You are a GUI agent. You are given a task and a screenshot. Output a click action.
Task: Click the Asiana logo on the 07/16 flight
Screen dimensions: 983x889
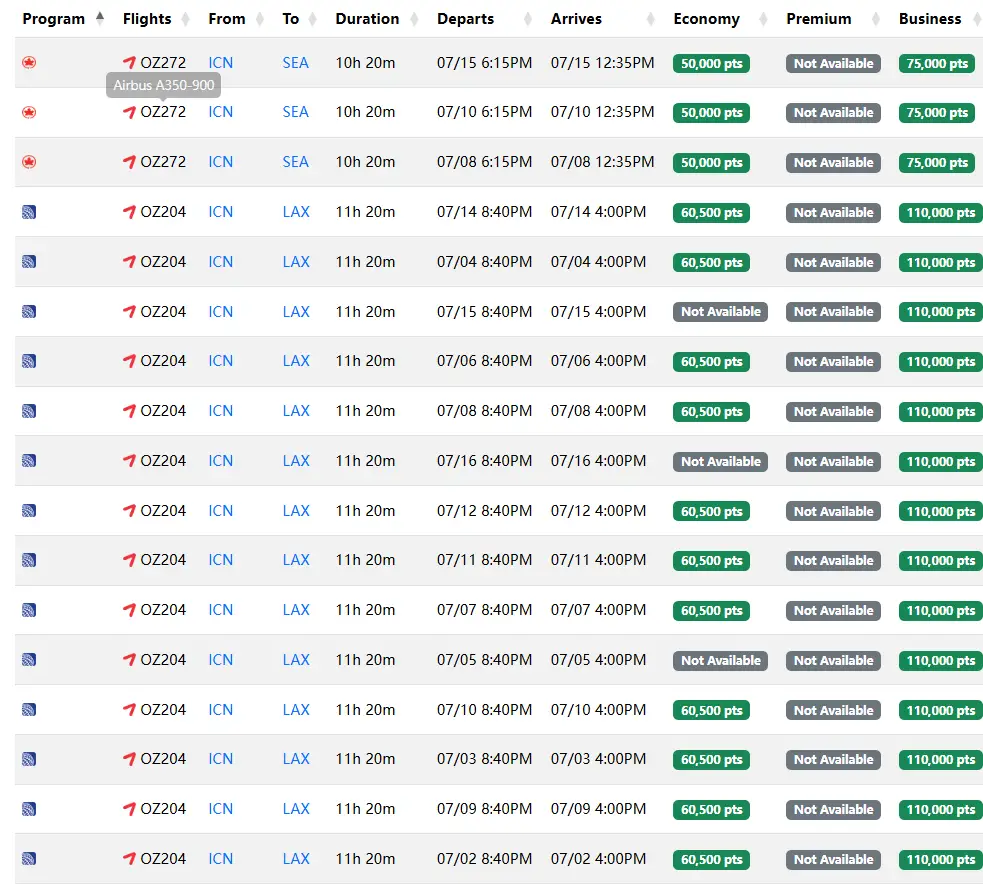[129, 461]
